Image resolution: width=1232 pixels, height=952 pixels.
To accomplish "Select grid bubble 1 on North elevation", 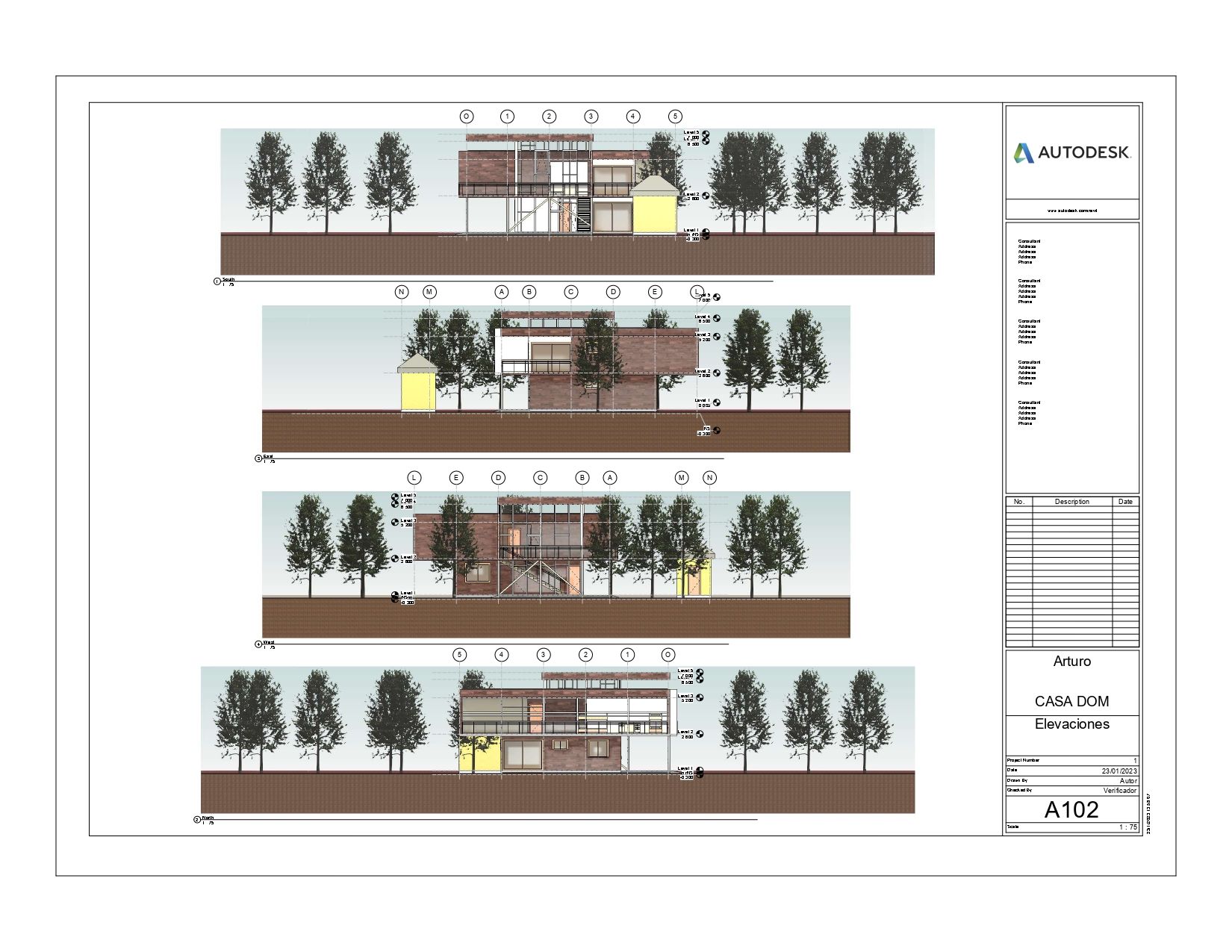I will (x=628, y=655).
